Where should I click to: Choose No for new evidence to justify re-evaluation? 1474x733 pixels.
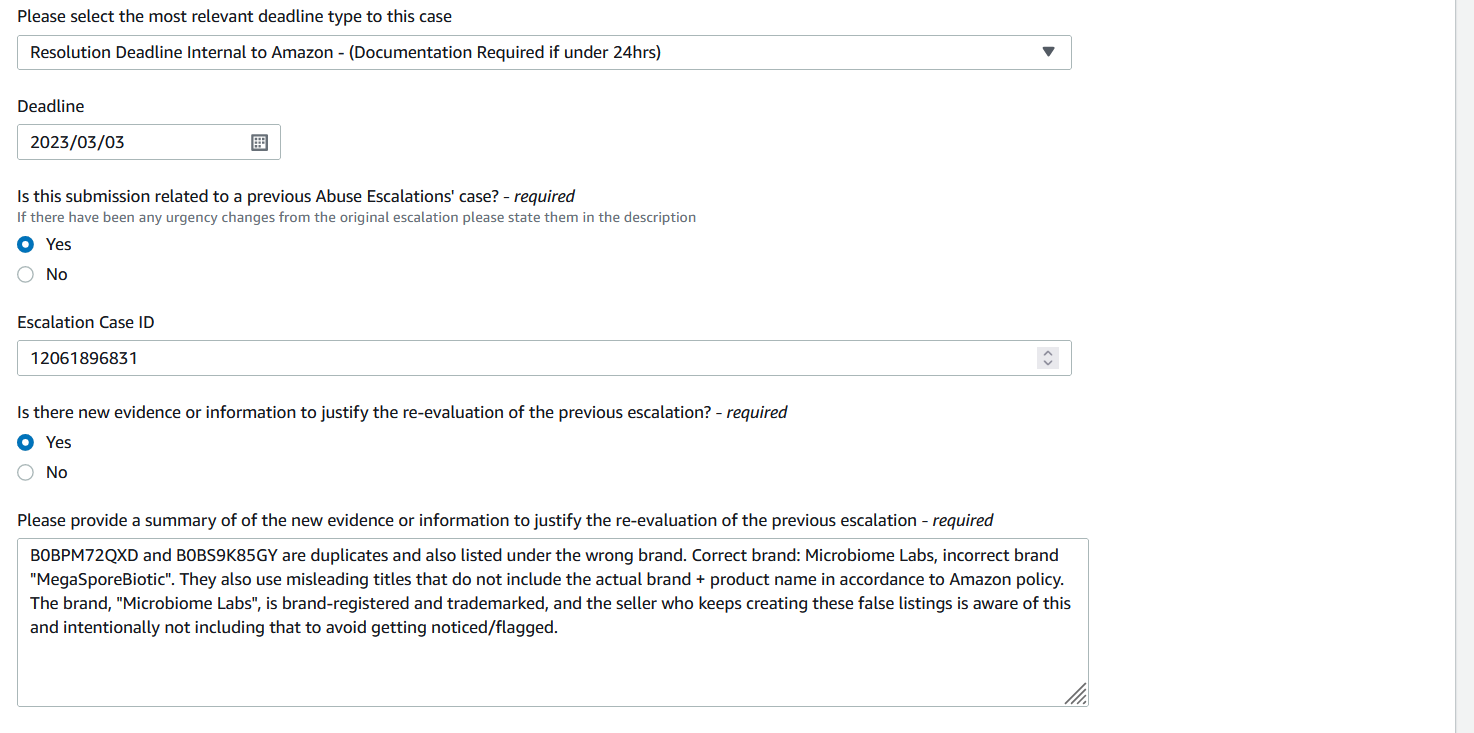coord(26,472)
